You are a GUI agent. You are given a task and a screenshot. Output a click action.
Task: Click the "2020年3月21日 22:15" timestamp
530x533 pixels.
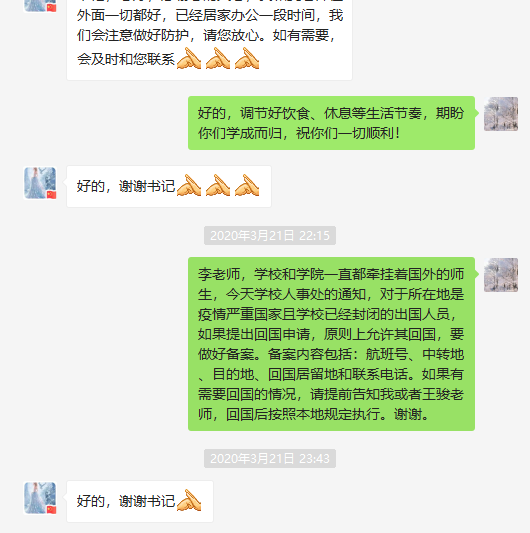[x=270, y=235]
